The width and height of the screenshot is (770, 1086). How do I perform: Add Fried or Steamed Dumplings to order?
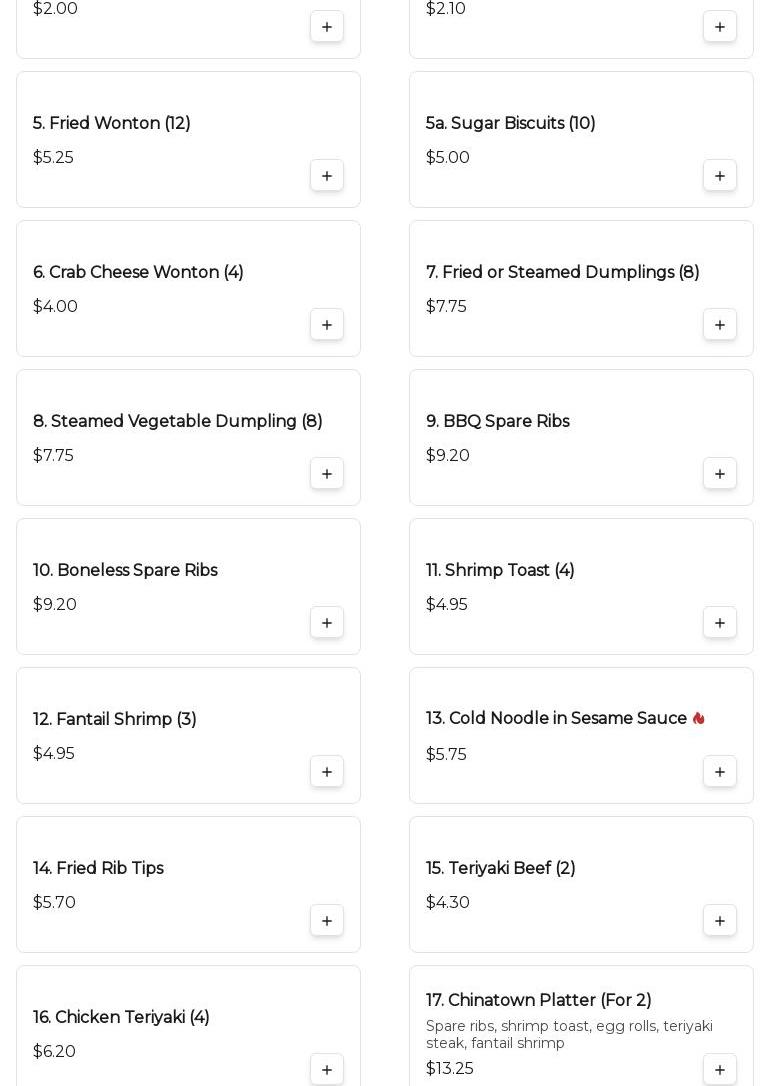coord(720,325)
